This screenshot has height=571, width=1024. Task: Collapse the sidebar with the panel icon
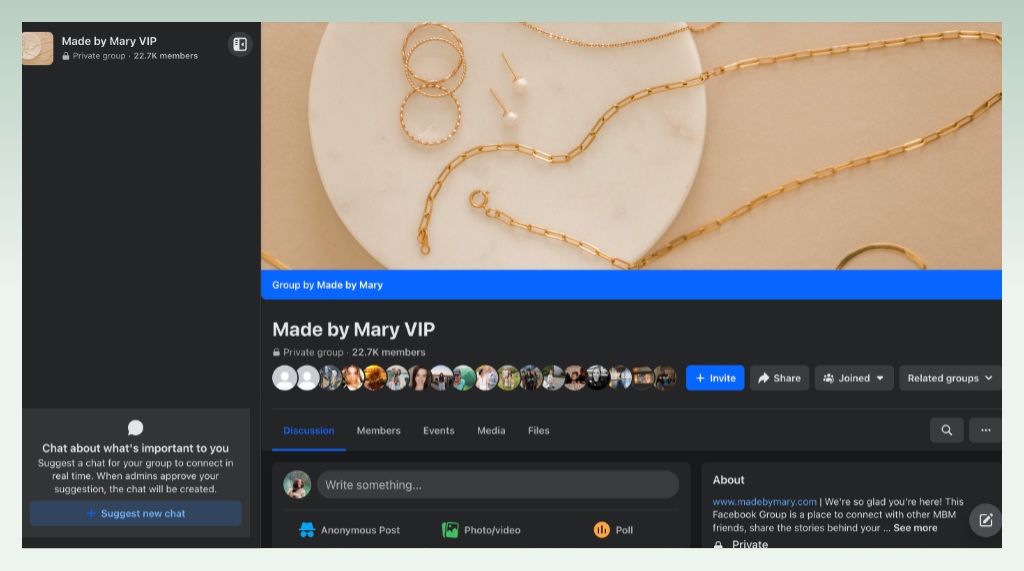(240, 44)
